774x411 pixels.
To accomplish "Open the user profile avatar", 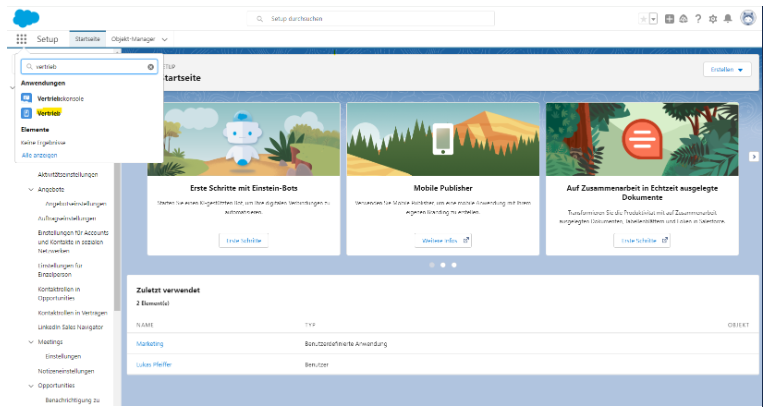I will tap(748, 18).
